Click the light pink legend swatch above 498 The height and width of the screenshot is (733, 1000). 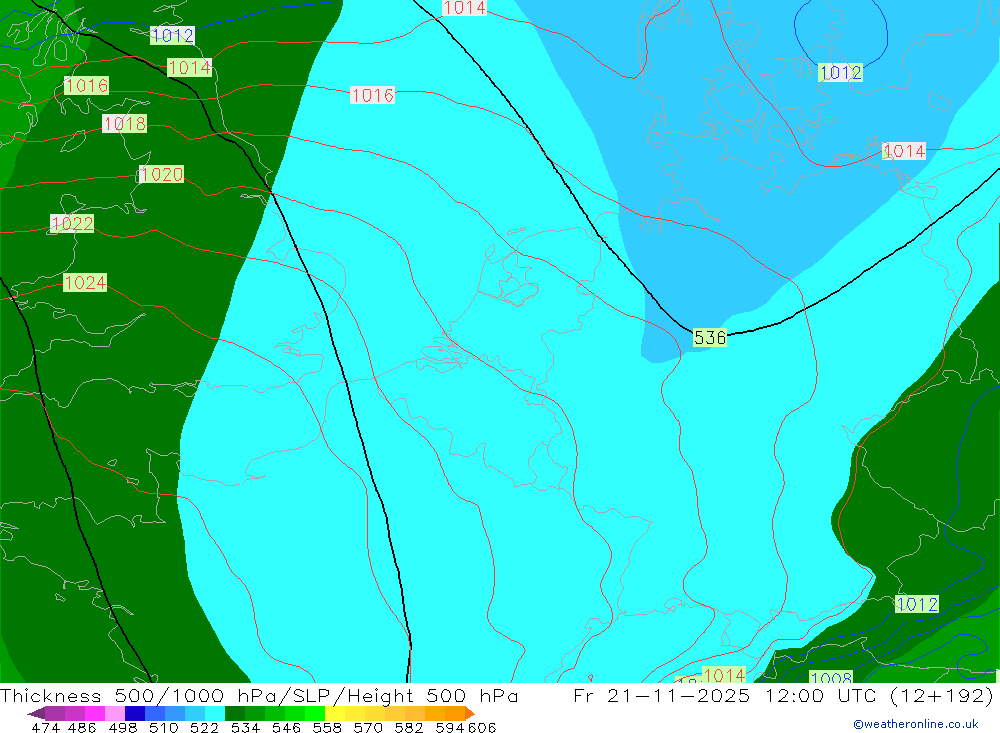coord(115,713)
